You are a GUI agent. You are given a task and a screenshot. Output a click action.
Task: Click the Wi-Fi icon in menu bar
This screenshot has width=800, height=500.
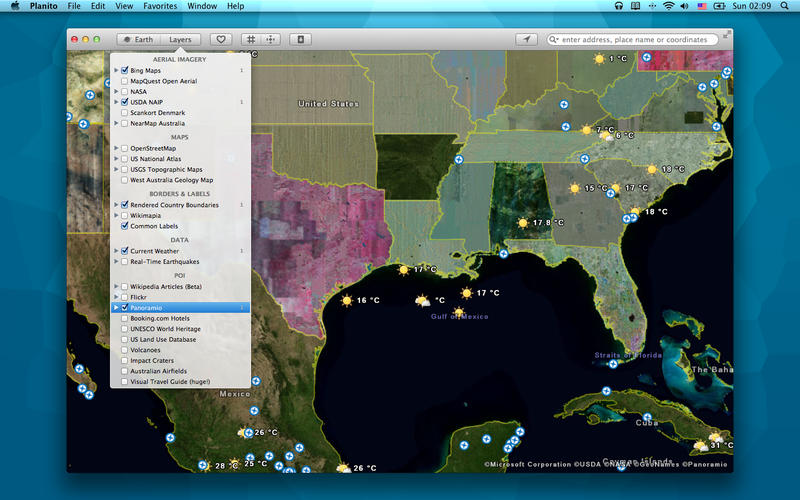pos(667,6)
